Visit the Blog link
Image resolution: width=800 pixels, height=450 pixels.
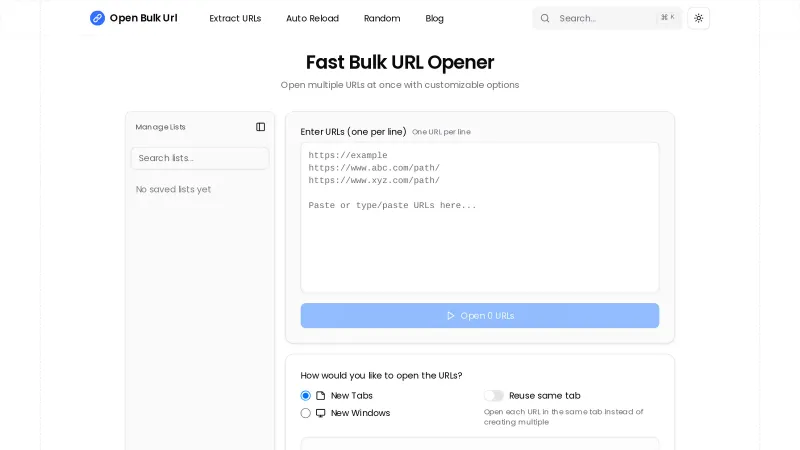coord(434,18)
